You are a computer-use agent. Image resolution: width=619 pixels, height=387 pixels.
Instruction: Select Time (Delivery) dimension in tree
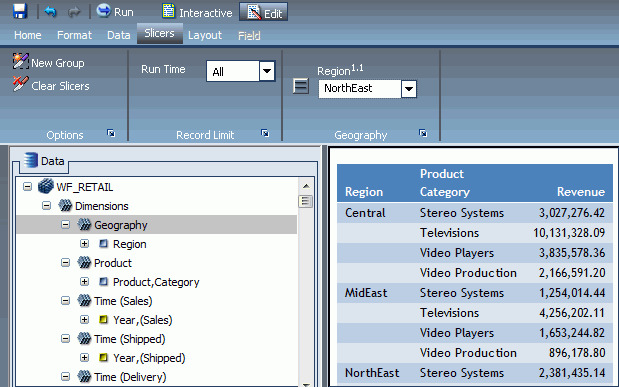tap(130, 377)
